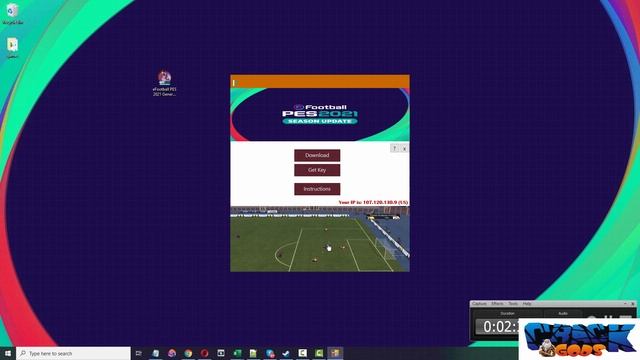Image resolution: width=640 pixels, height=360 pixels.
Task: Click the blue checkmark taskbar icon
Action: pyautogui.click(x=286, y=353)
